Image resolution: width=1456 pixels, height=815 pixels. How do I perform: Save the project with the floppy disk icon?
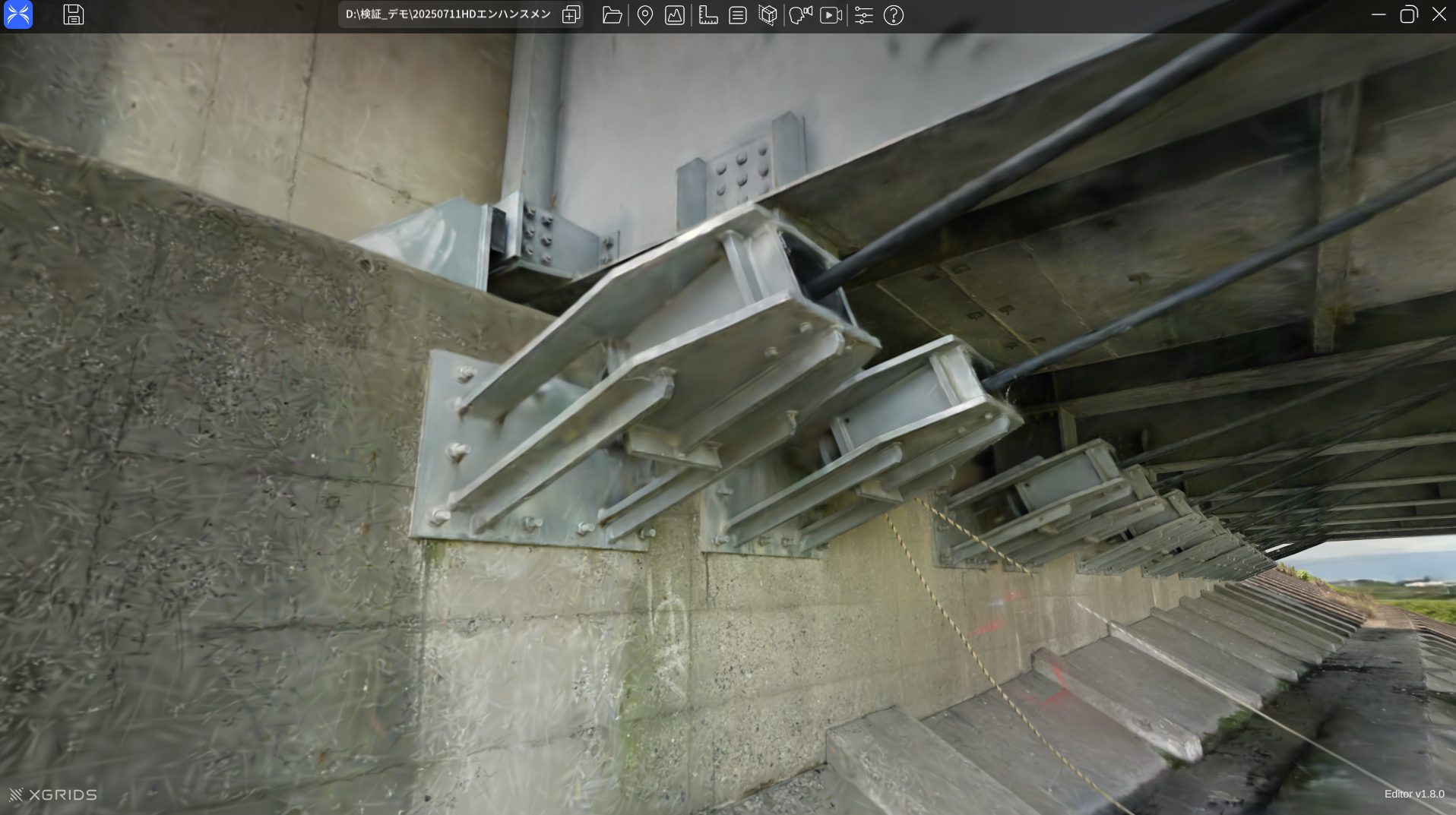click(73, 14)
